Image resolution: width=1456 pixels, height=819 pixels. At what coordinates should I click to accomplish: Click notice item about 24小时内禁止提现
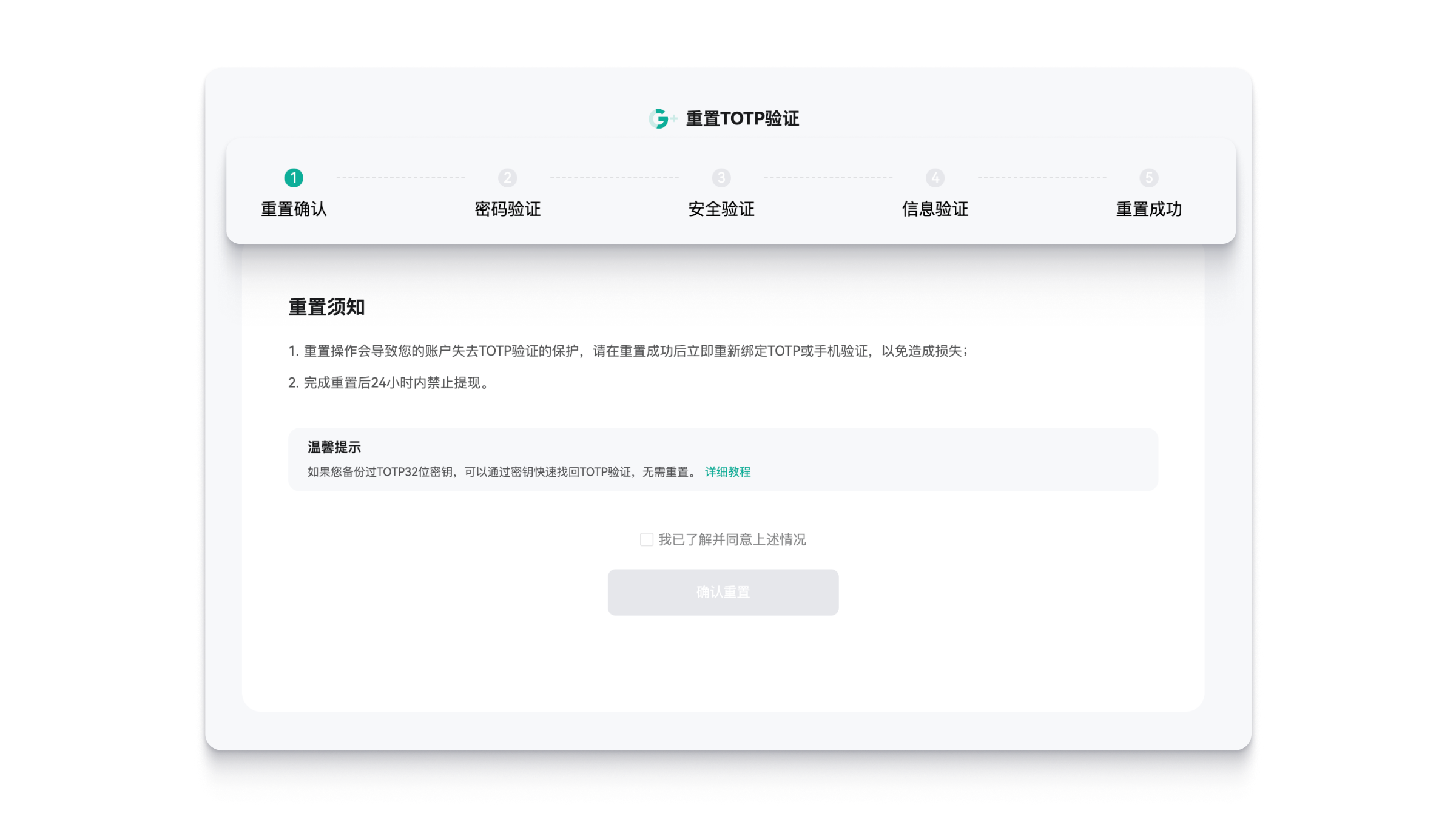click(388, 383)
